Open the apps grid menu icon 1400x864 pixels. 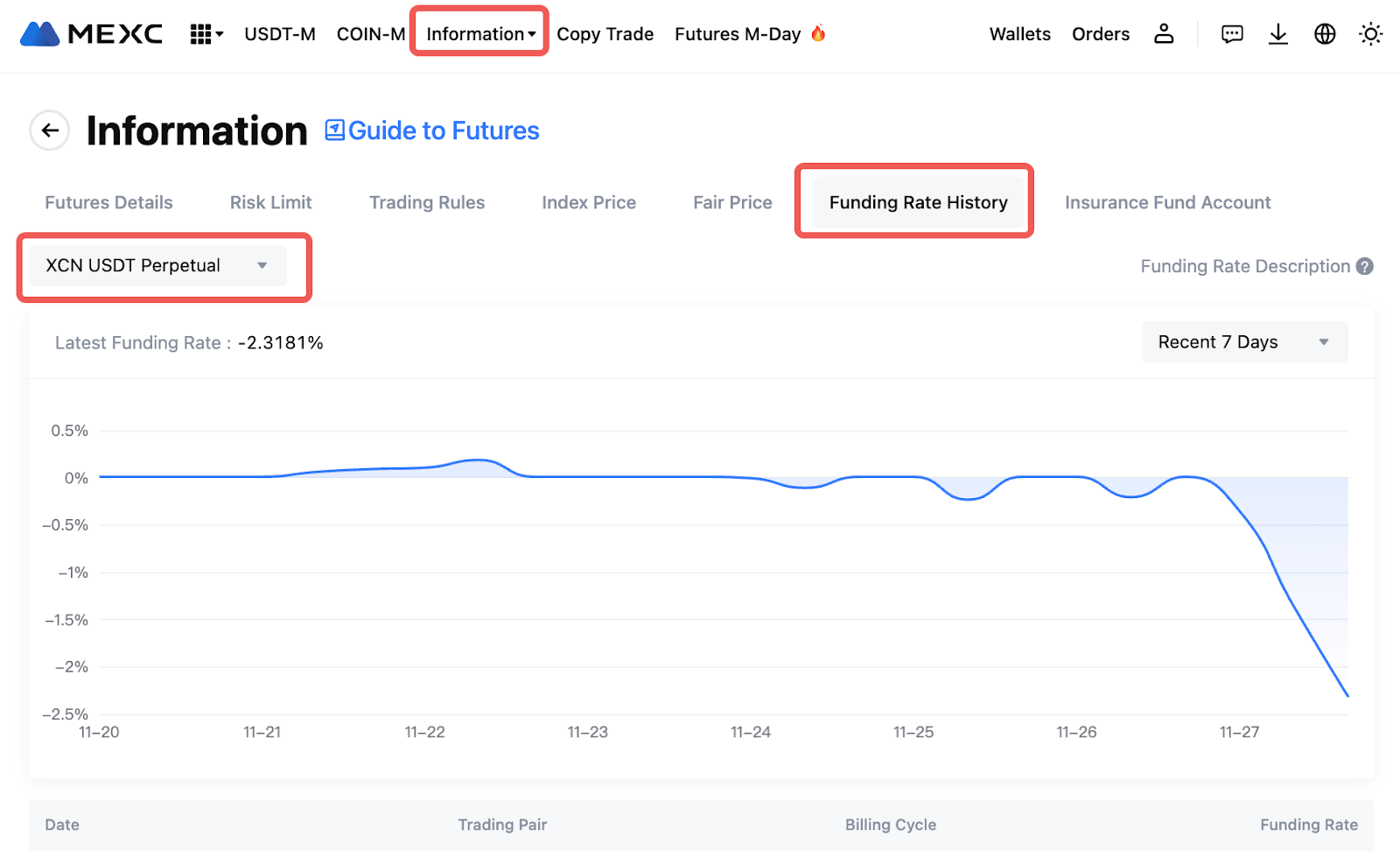click(x=206, y=34)
